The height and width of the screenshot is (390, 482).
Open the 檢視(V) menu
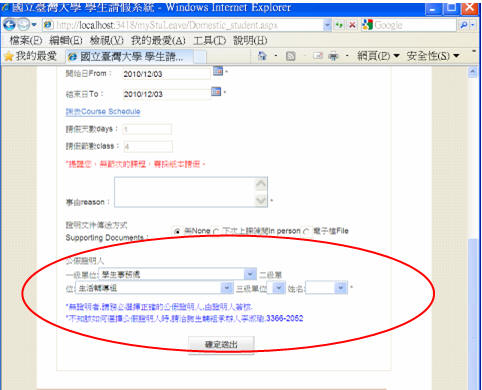[x=107, y=41]
